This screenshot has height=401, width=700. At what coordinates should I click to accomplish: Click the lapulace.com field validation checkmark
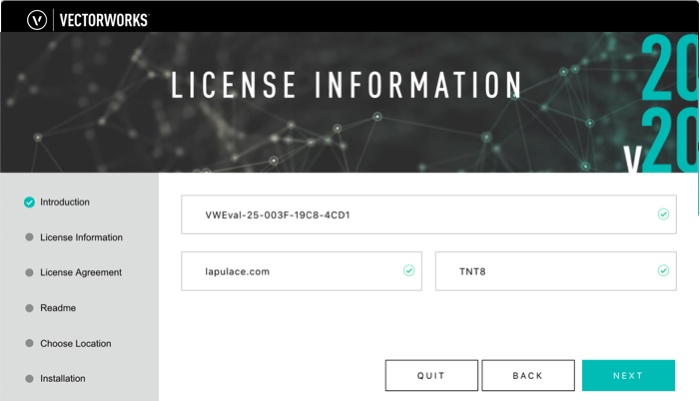(409, 270)
